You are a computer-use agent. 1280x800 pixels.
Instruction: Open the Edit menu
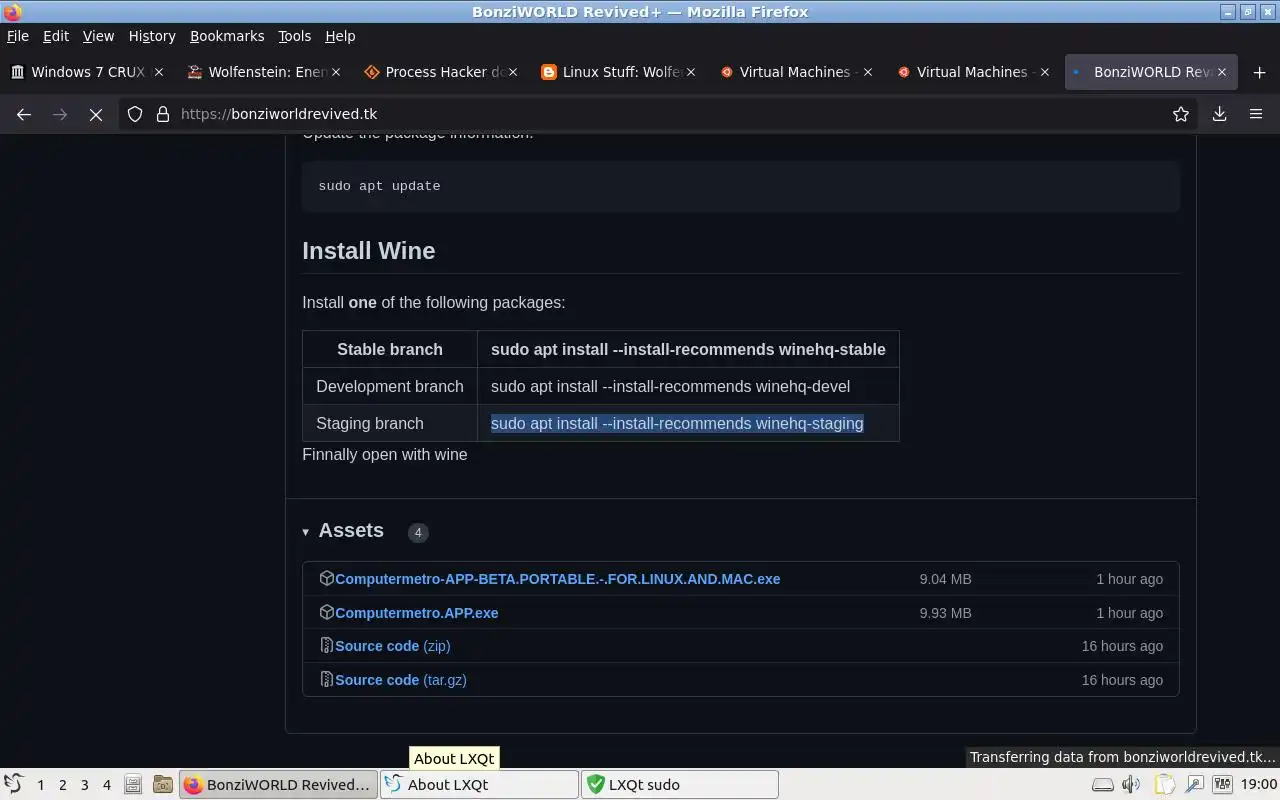(56, 36)
